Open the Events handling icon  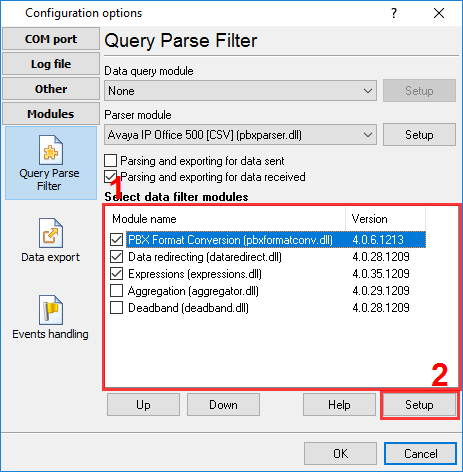[51, 317]
